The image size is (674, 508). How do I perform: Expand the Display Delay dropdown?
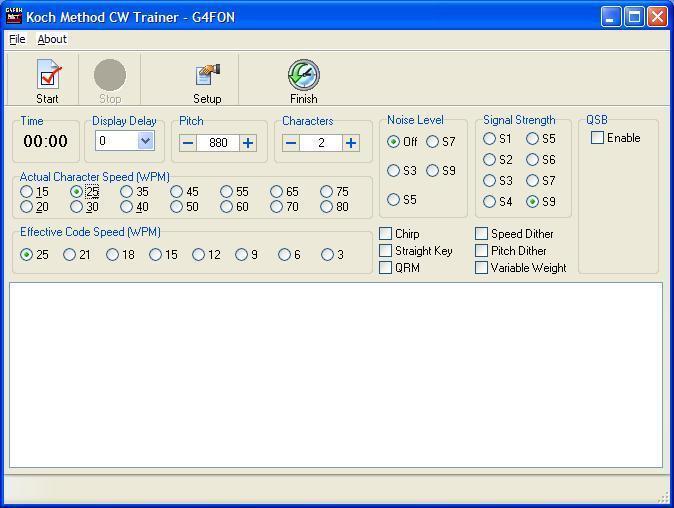coord(145,142)
